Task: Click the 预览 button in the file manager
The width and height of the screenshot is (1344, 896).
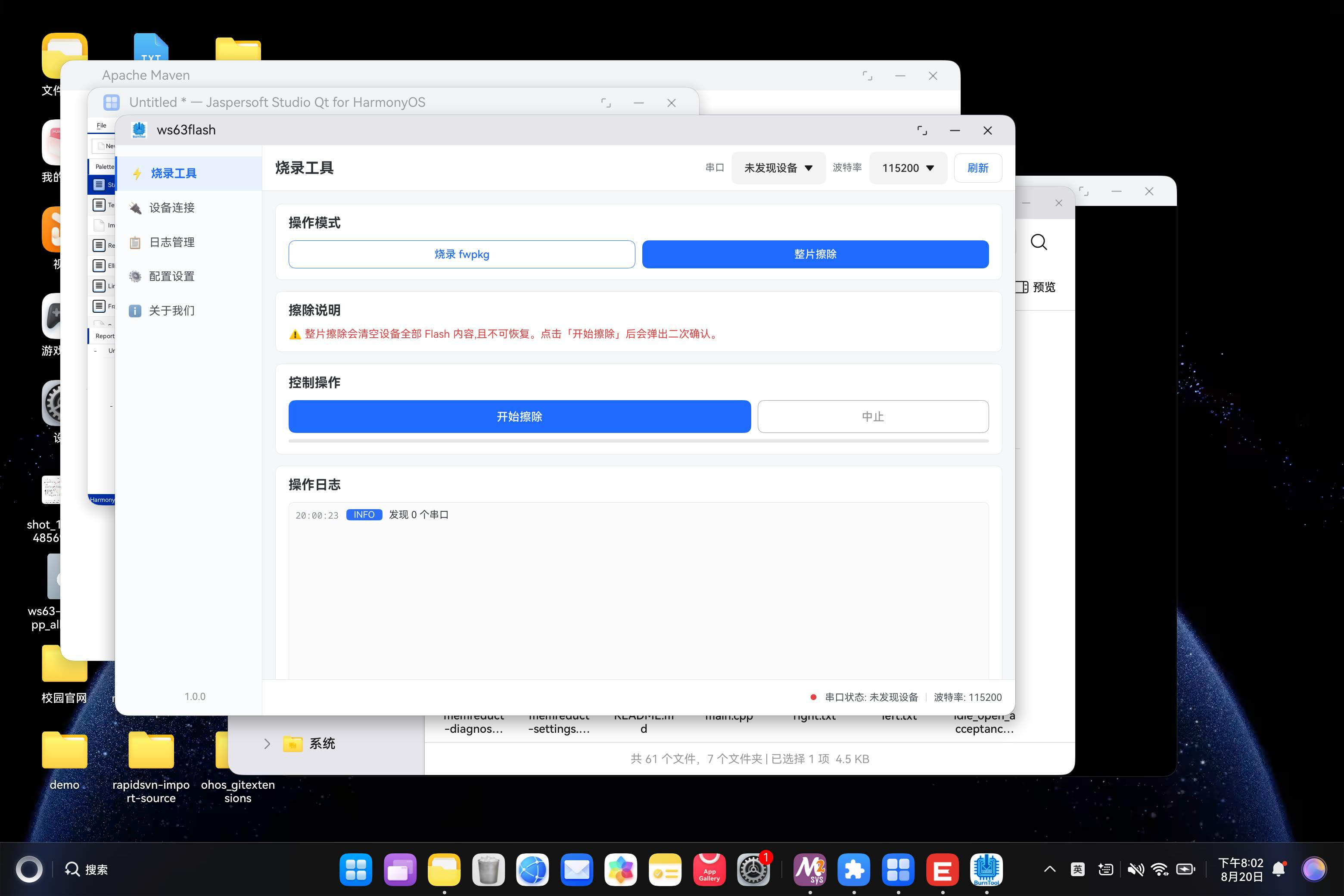Action: tap(1036, 287)
